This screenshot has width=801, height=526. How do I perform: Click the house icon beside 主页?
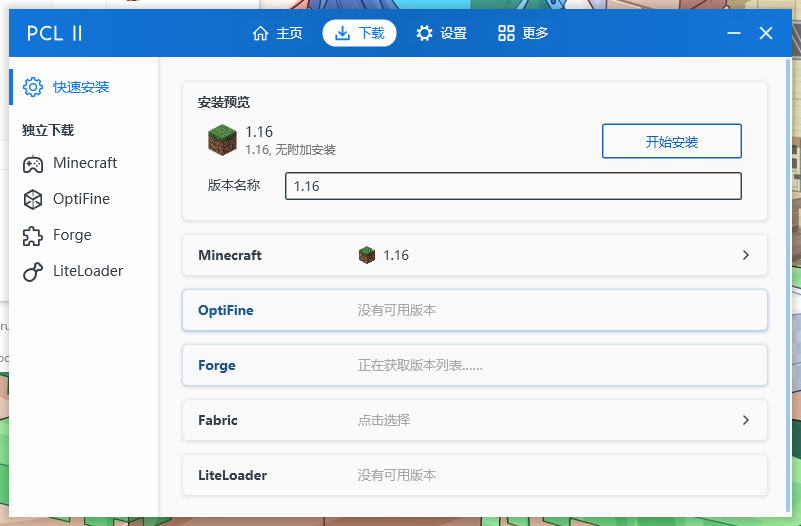point(261,33)
